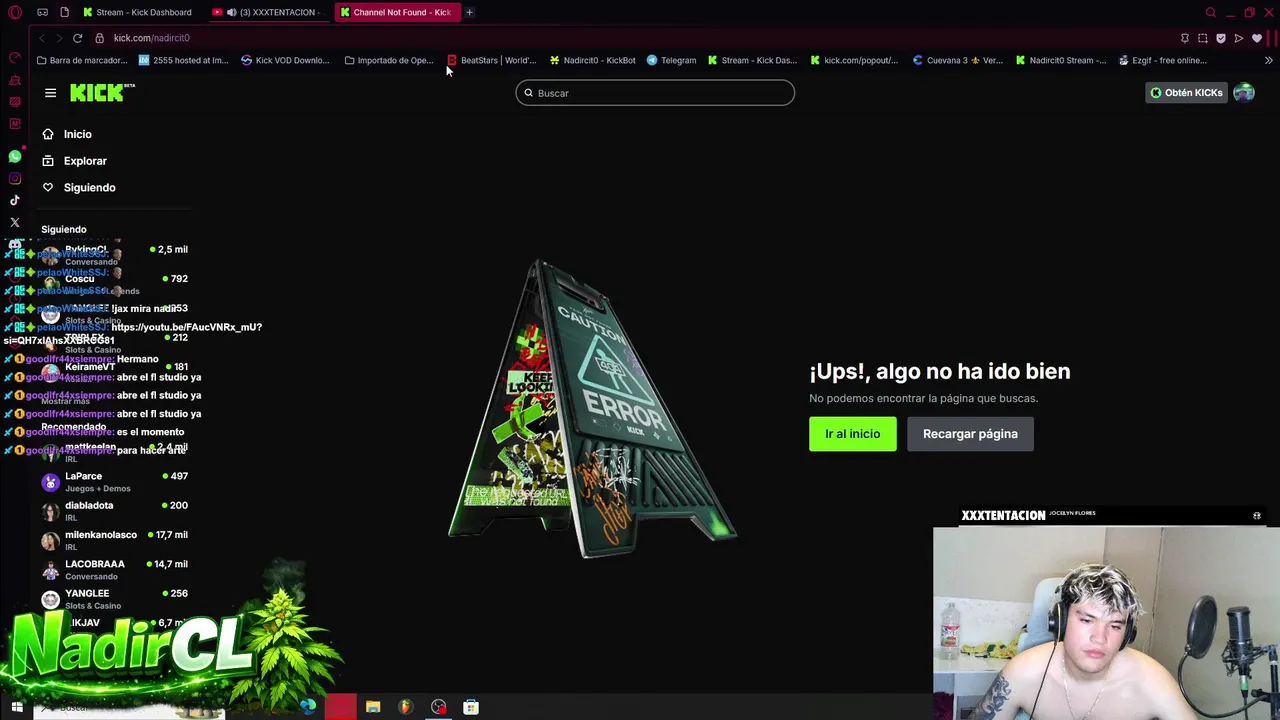Open Edge browser from taskbar
Image resolution: width=1280 pixels, height=720 pixels.
pos(308,707)
